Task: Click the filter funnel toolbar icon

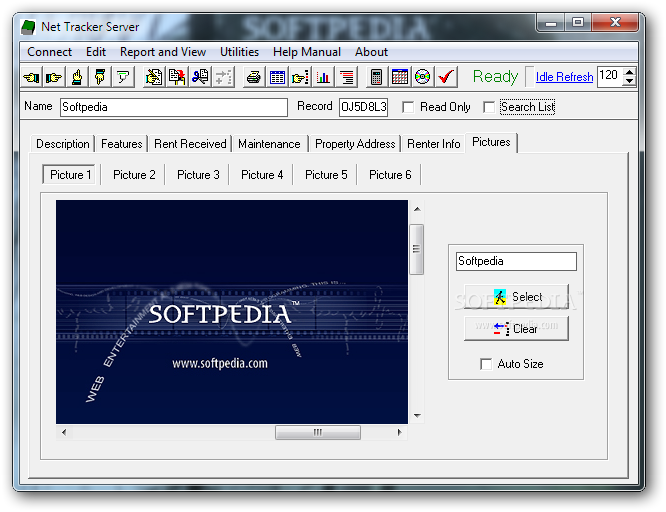Action: click(123, 77)
